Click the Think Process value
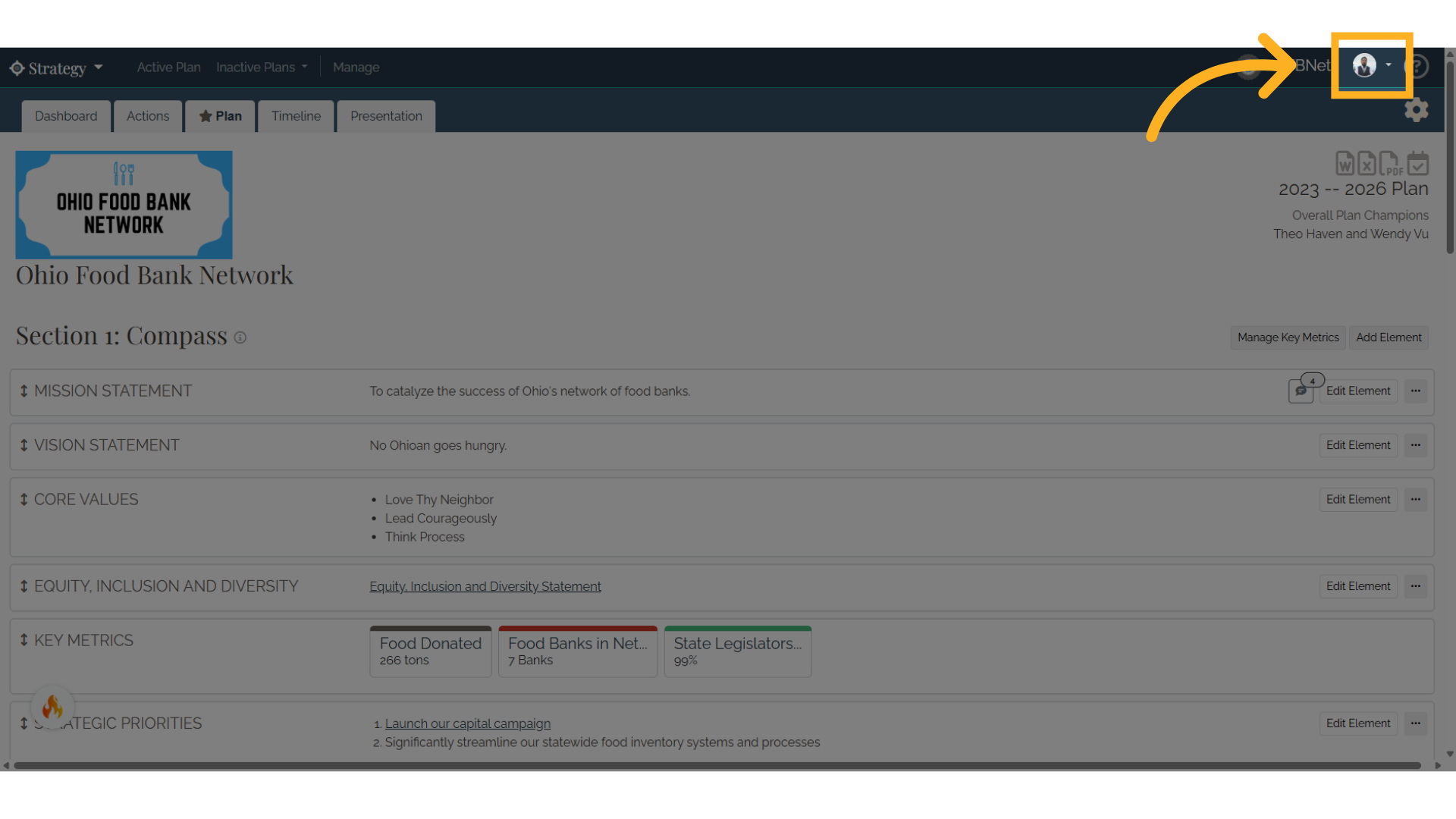Image resolution: width=1456 pixels, height=819 pixels. pos(425,537)
